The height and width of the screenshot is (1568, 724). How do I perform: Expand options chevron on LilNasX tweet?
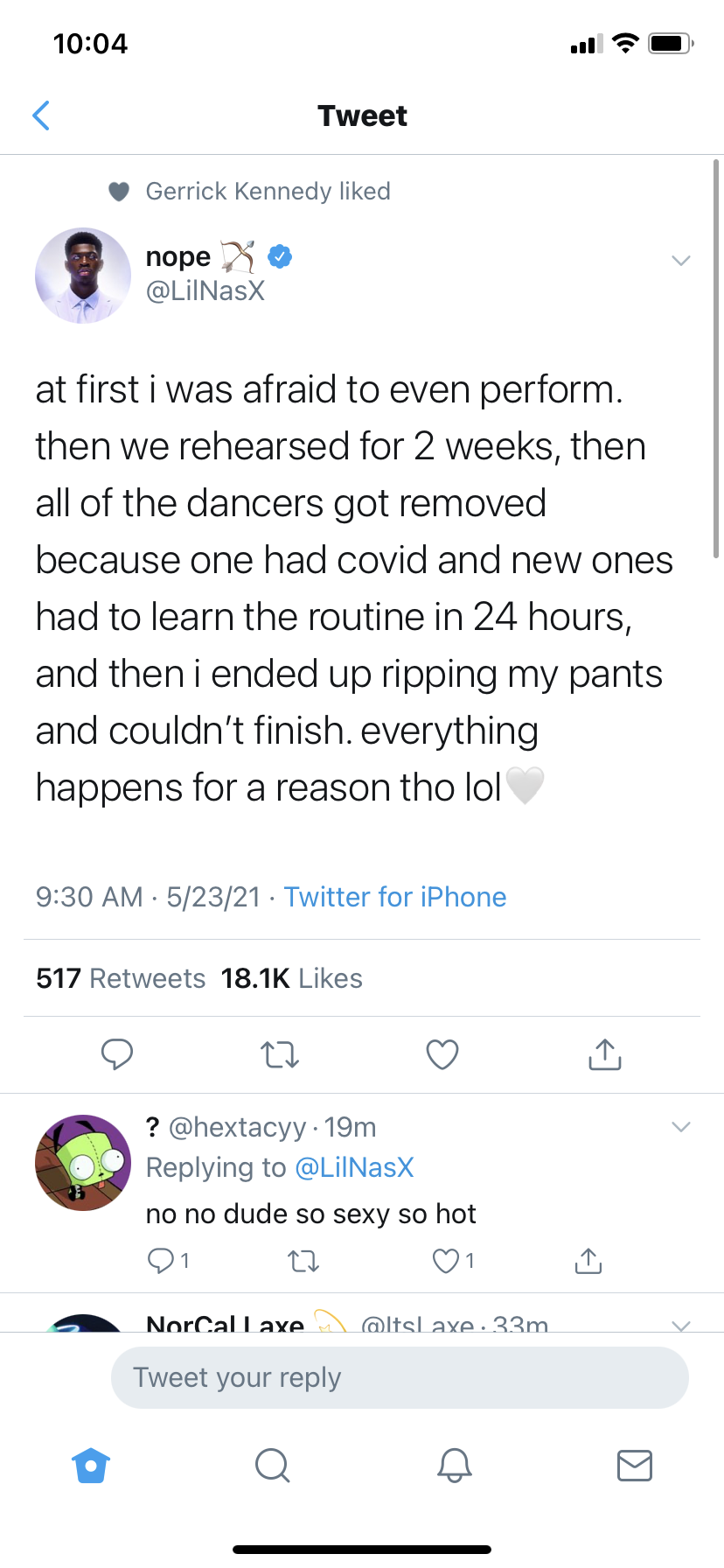click(x=681, y=260)
